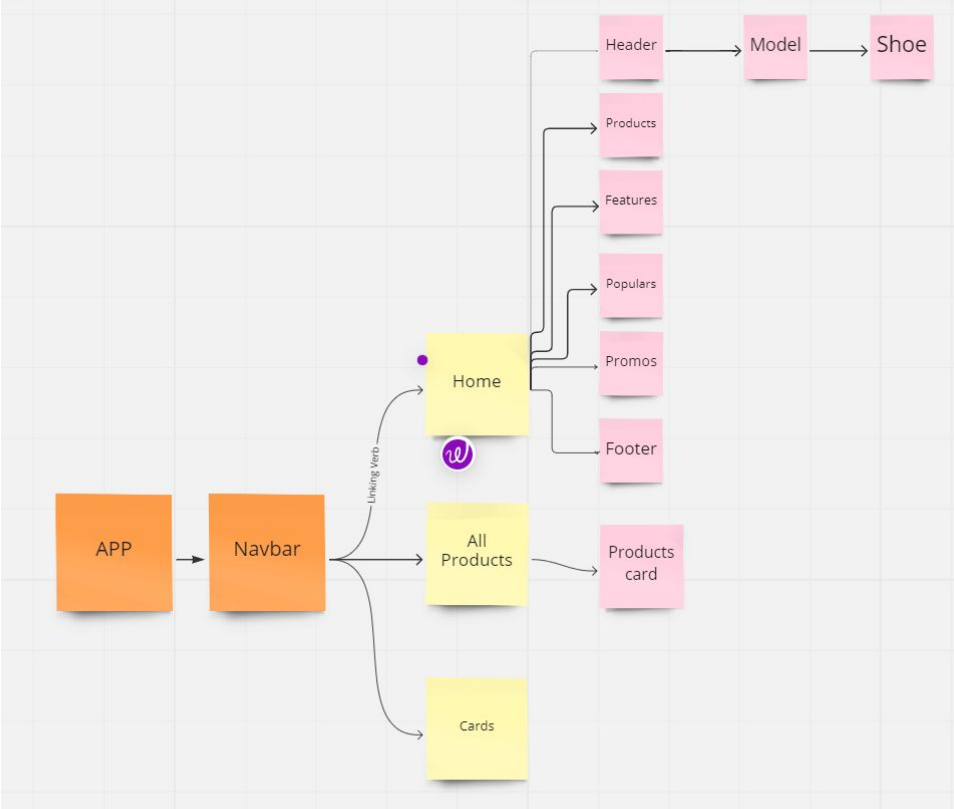The height and width of the screenshot is (809, 954).
Task: Click the Whimsical logo icon
Action: pyautogui.click(x=456, y=452)
